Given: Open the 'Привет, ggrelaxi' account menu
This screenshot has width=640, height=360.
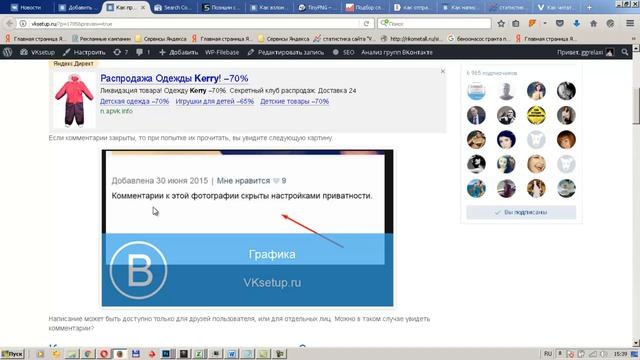Looking at the screenshot, I should pyautogui.click(x=585, y=52).
